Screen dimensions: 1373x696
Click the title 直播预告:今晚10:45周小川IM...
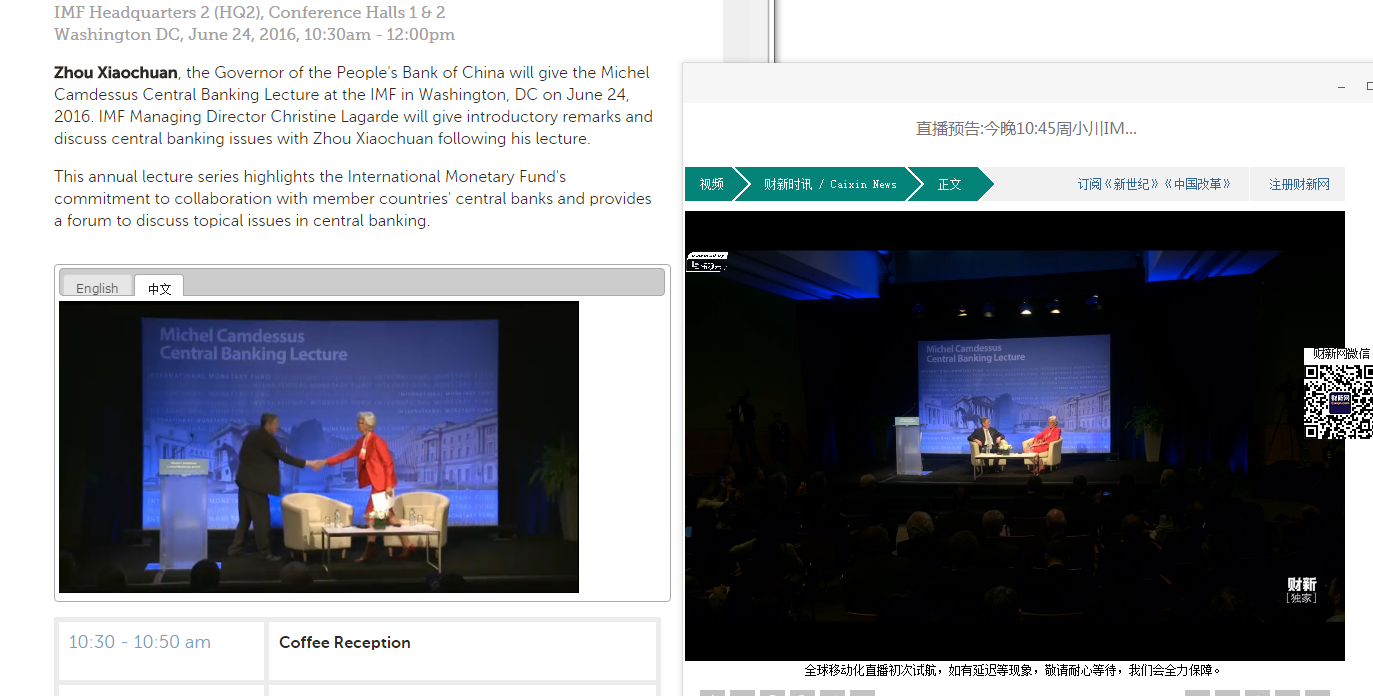click(1026, 128)
